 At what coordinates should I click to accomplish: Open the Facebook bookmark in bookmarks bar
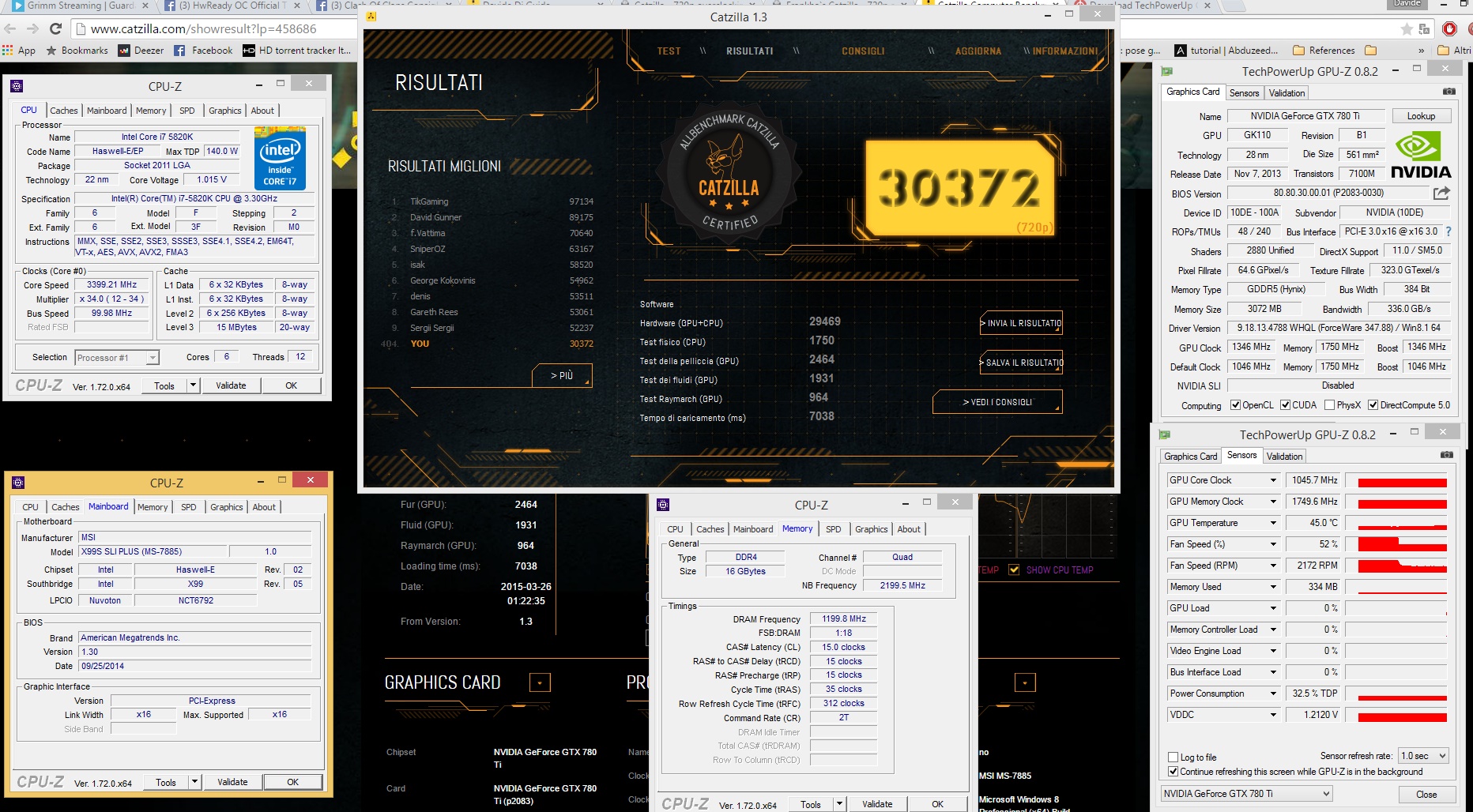click(203, 51)
